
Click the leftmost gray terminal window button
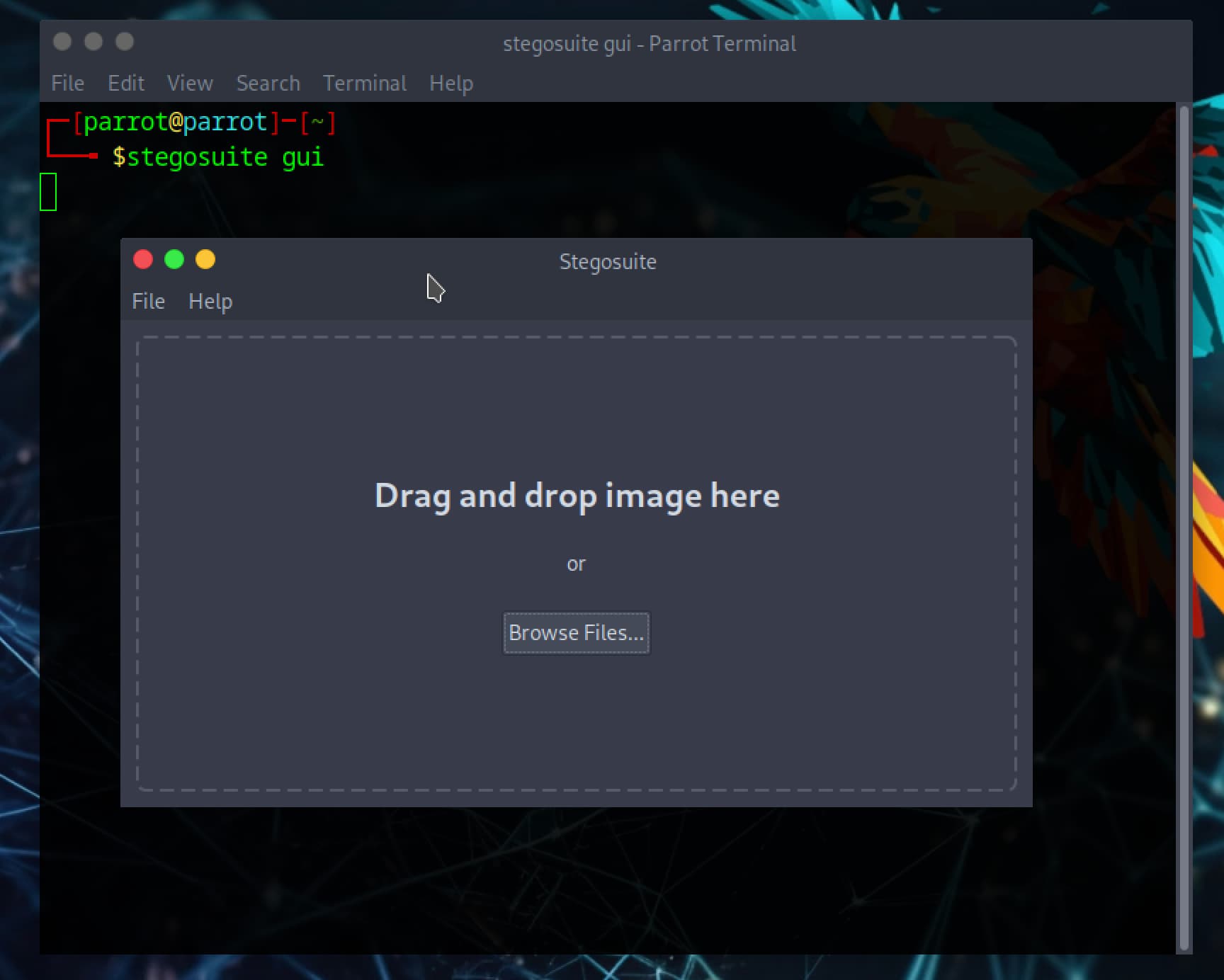62,42
